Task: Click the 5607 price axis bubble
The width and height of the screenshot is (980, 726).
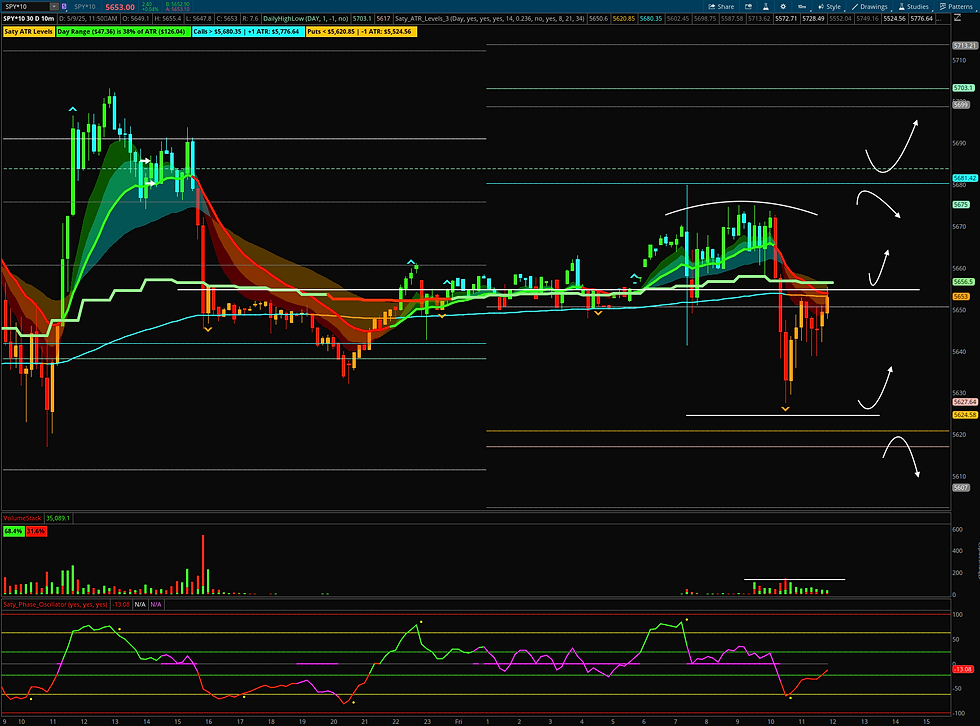Action: tap(961, 487)
